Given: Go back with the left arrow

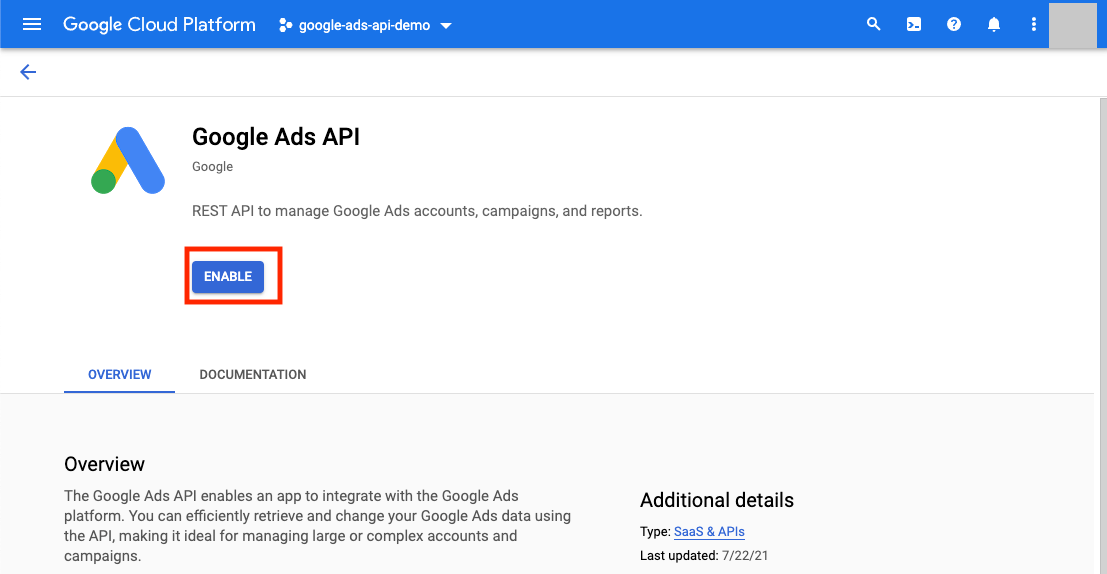Looking at the screenshot, I should [28, 72].
